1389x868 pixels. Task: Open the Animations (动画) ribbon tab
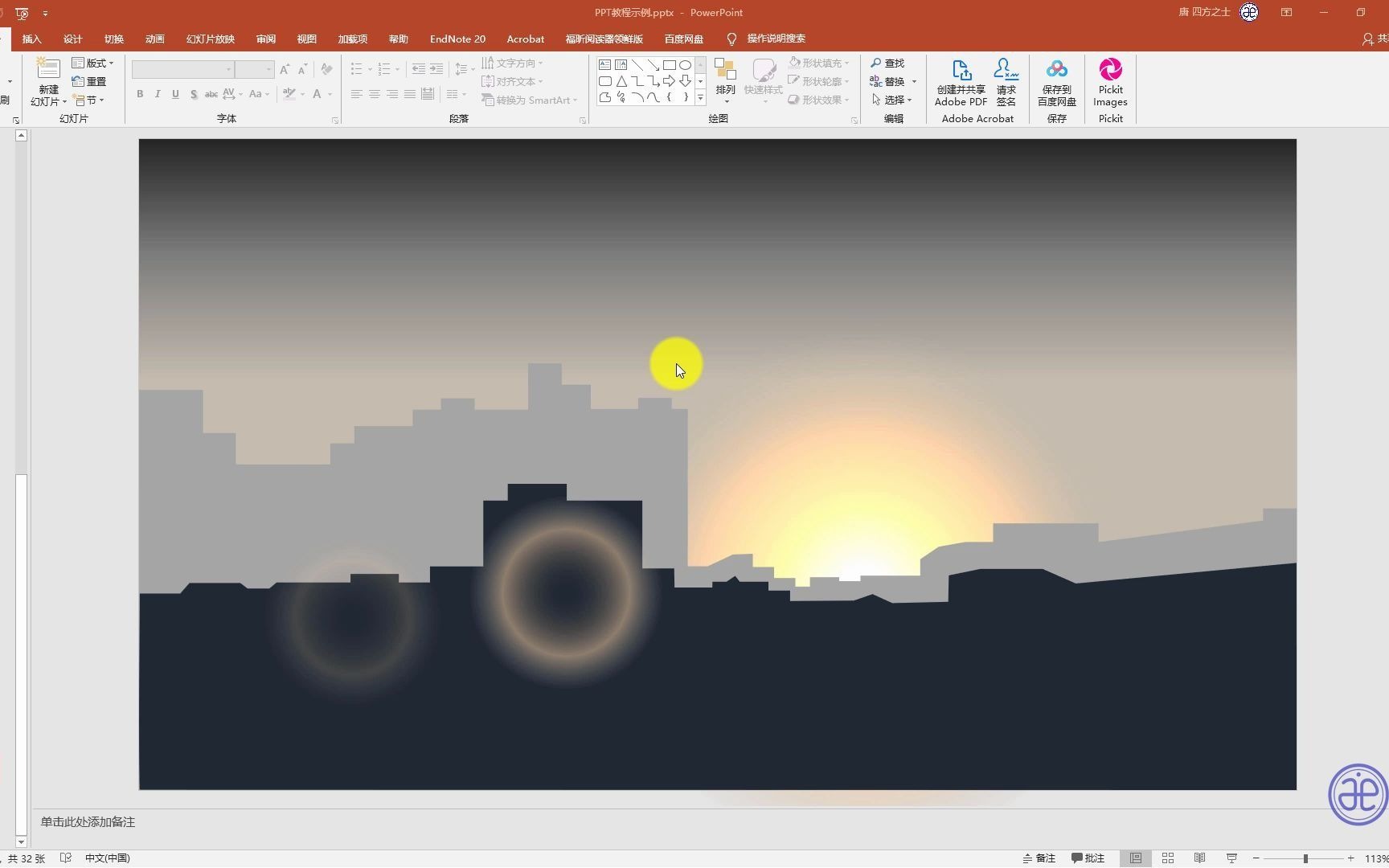[x=155, y=39]
